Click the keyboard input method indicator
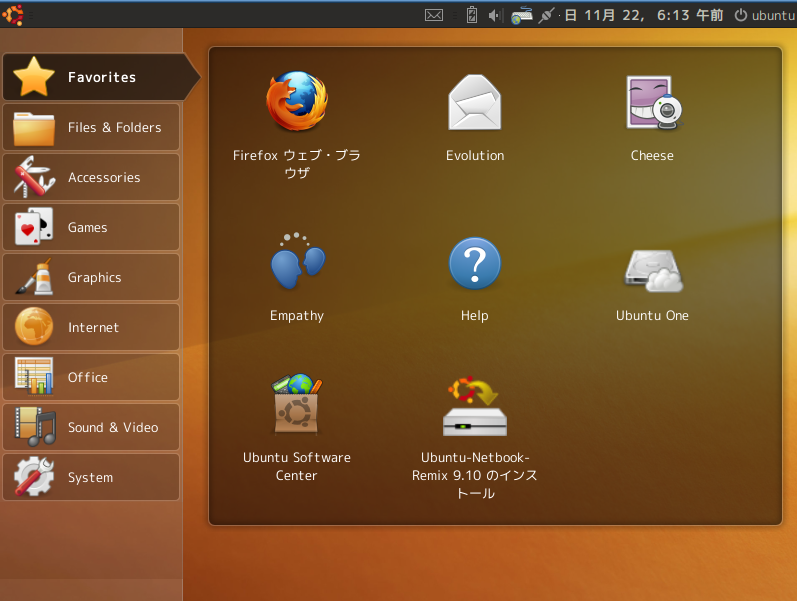The width and height of the screenshot is (797, 601). (x=522, y=15)
